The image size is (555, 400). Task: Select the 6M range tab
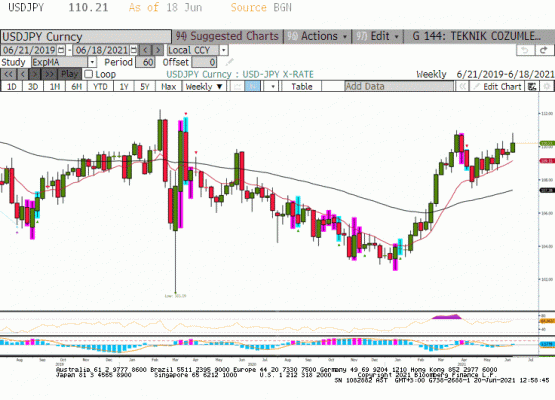76,86
